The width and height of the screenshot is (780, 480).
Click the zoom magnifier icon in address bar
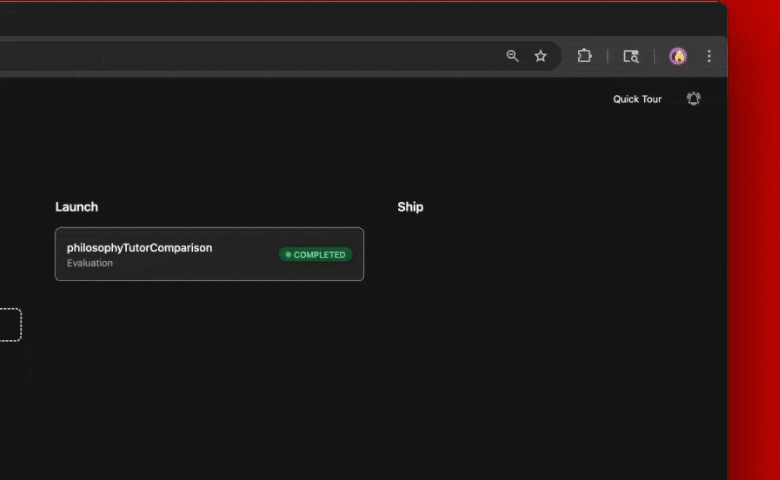click(512, 56)
